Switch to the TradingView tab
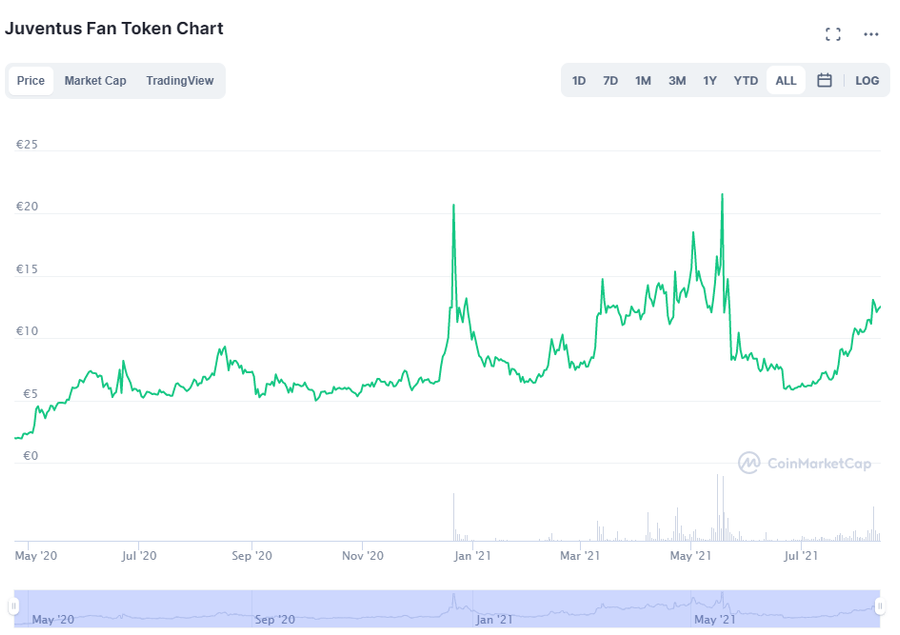This screenshot has width=900, height=635. 180,80
